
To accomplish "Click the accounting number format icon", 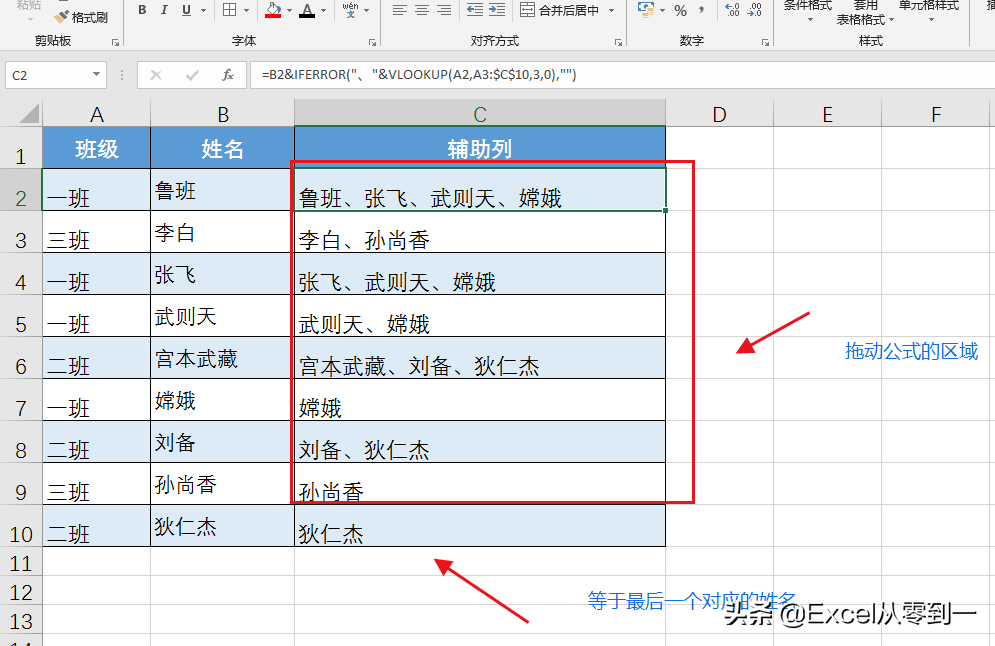I will pyautogui.click(x=645, y=10).
